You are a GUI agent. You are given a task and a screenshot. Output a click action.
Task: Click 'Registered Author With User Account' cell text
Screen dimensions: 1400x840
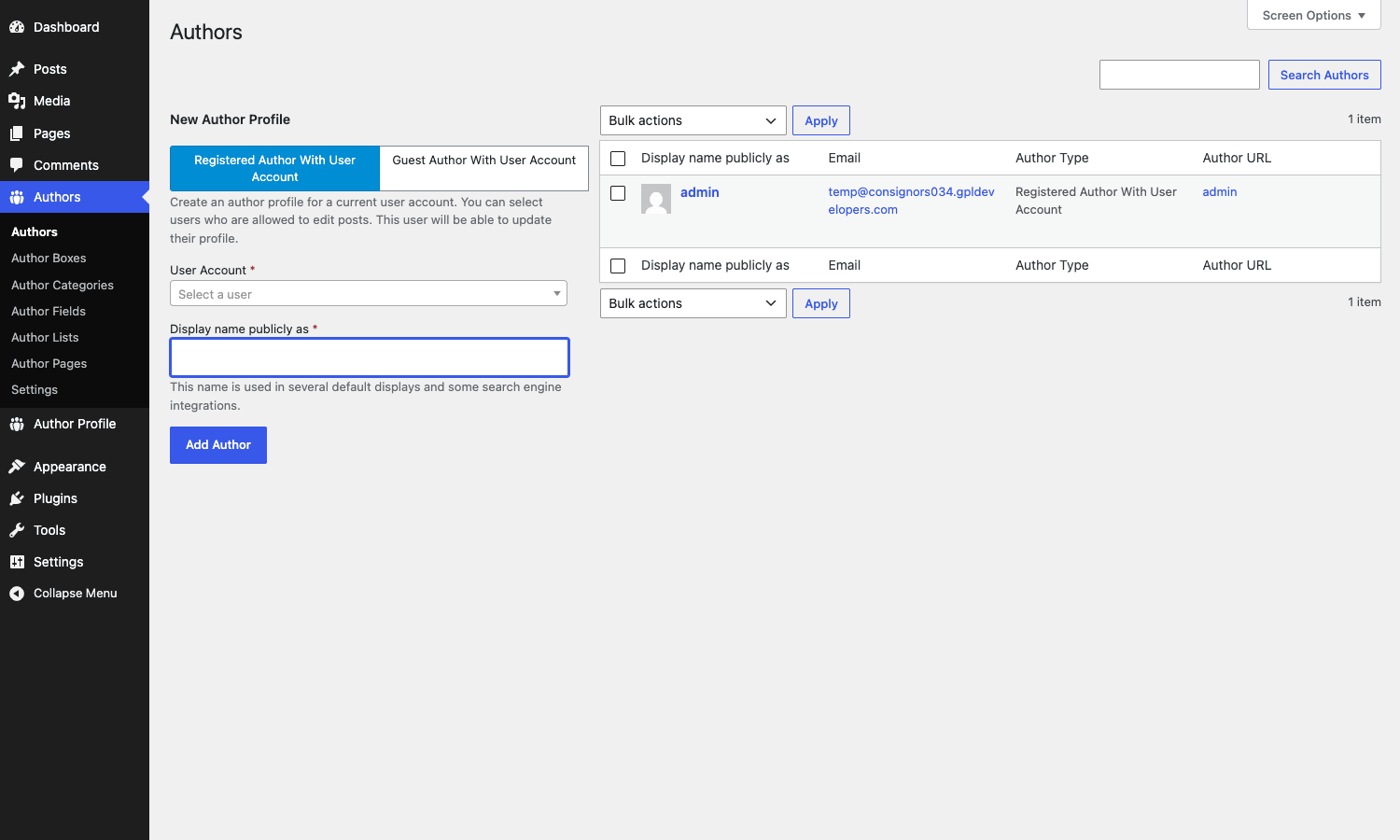click(1096, 201)
